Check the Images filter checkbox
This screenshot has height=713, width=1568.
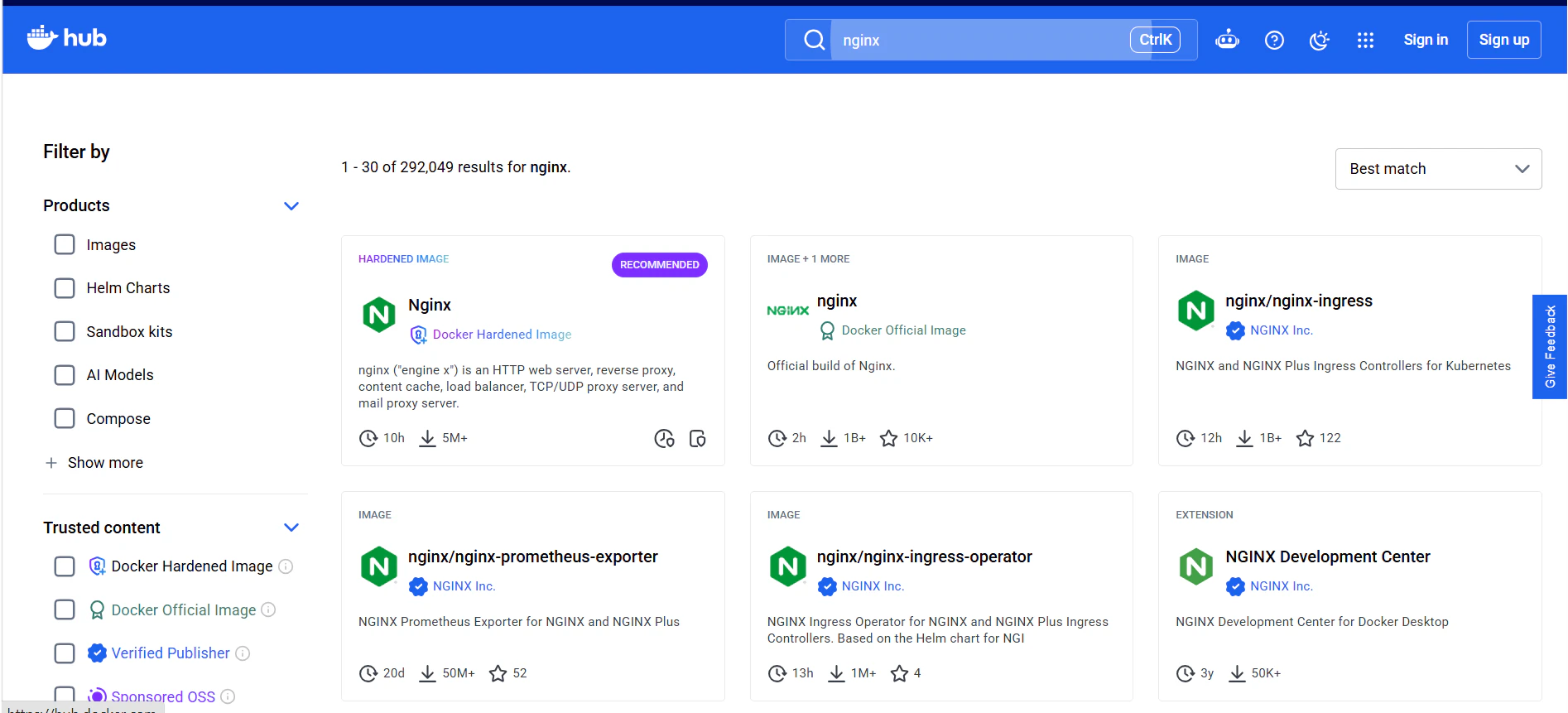[x=65, y=244]
